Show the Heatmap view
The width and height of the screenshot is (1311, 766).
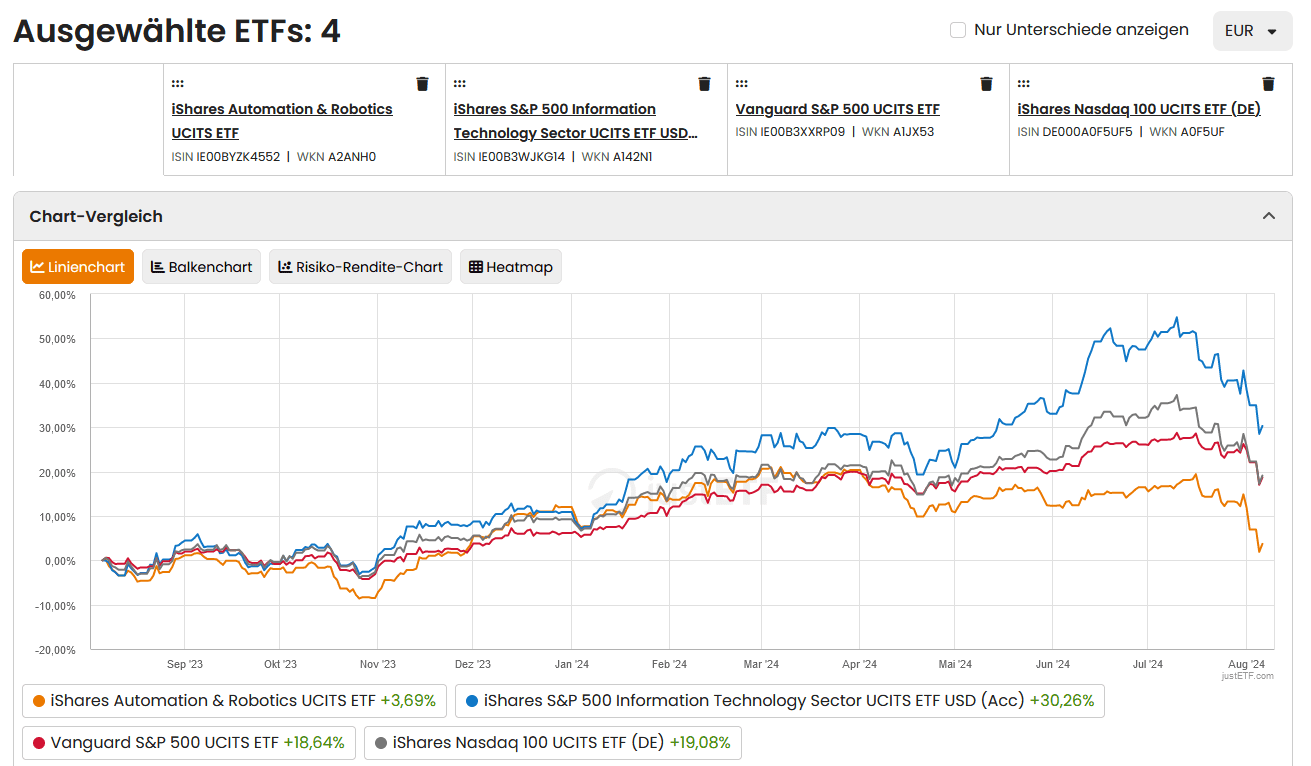click(x=511, y=267)
